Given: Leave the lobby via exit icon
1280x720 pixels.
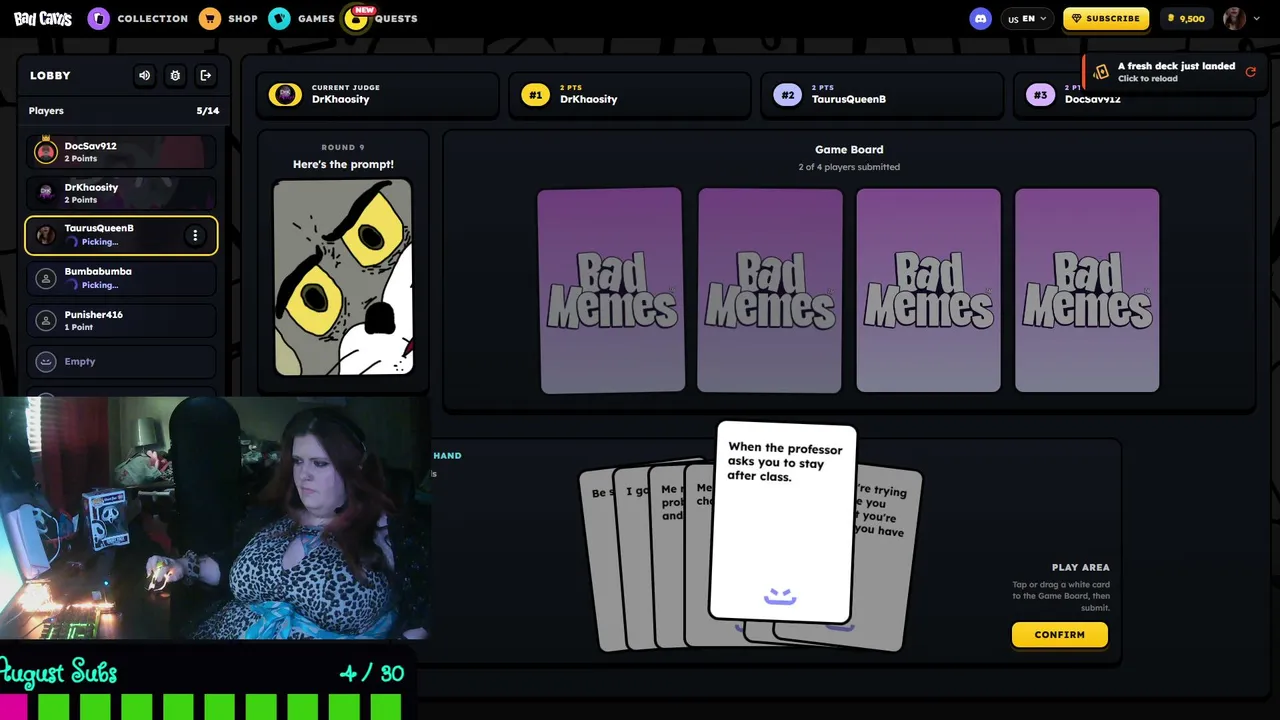Looking at the screenshot, I should tap(206, 75).
